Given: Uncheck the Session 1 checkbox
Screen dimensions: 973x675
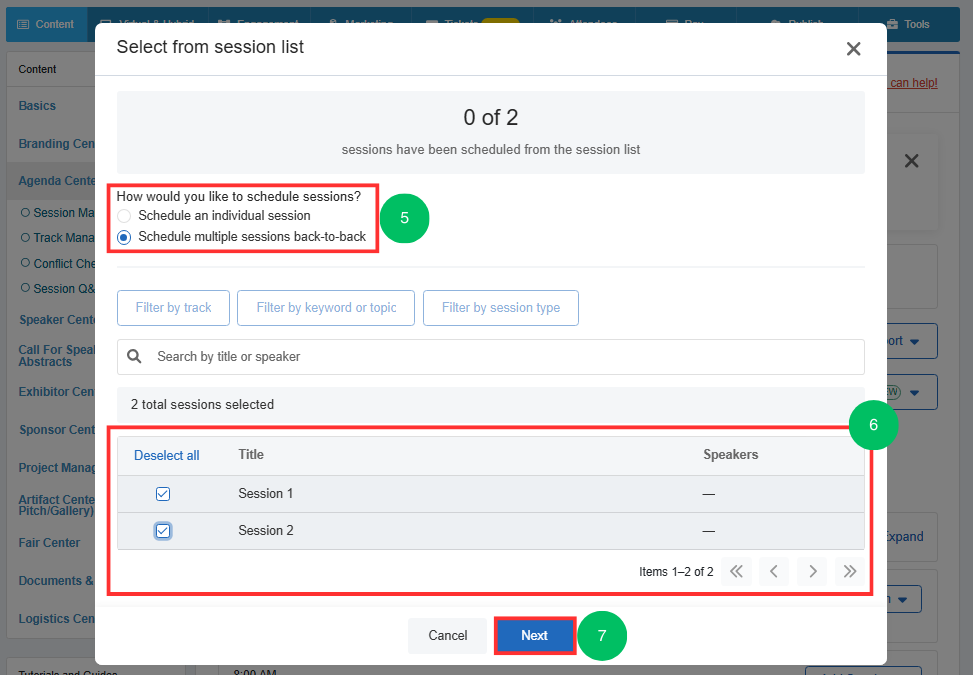Looking at the screenshot, I should 163,494.
